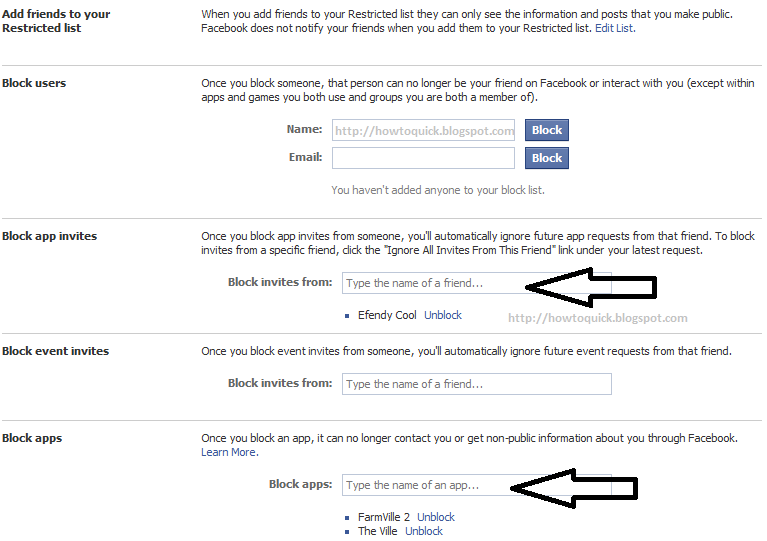Focus the Block event invites friend name field
The image size is (767, 541).
476,384
